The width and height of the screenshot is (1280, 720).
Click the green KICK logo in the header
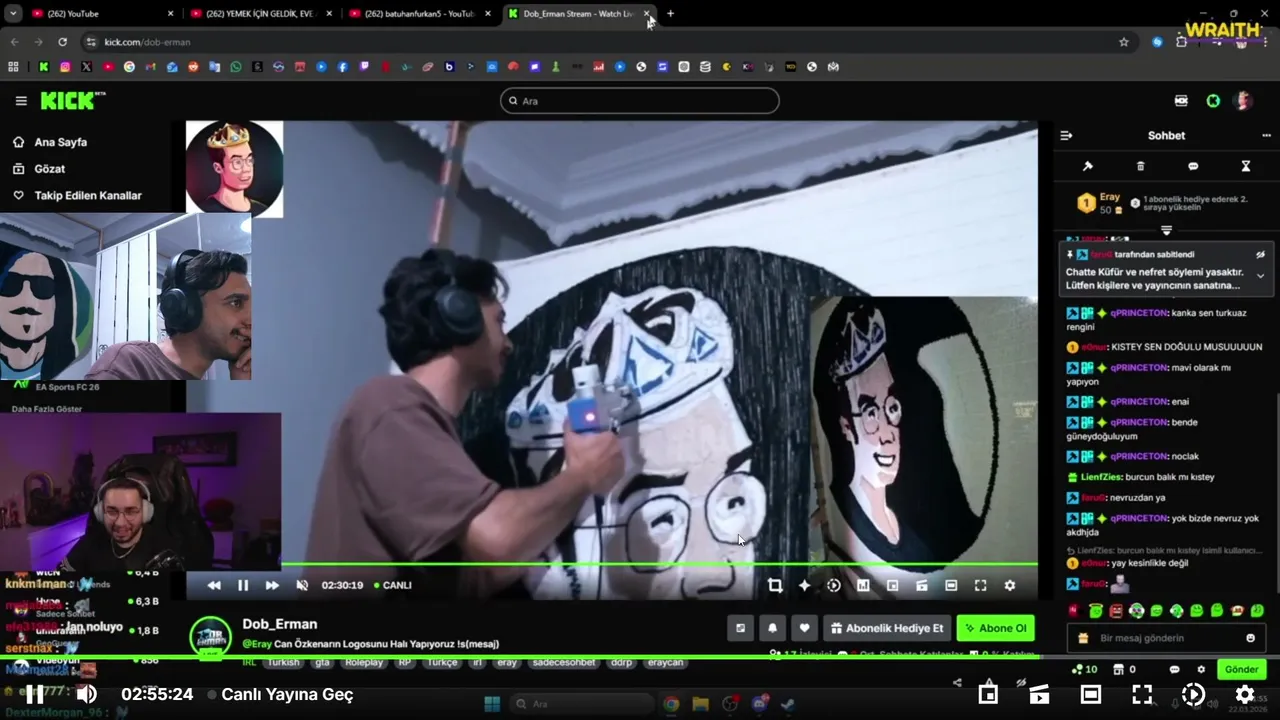71,100
